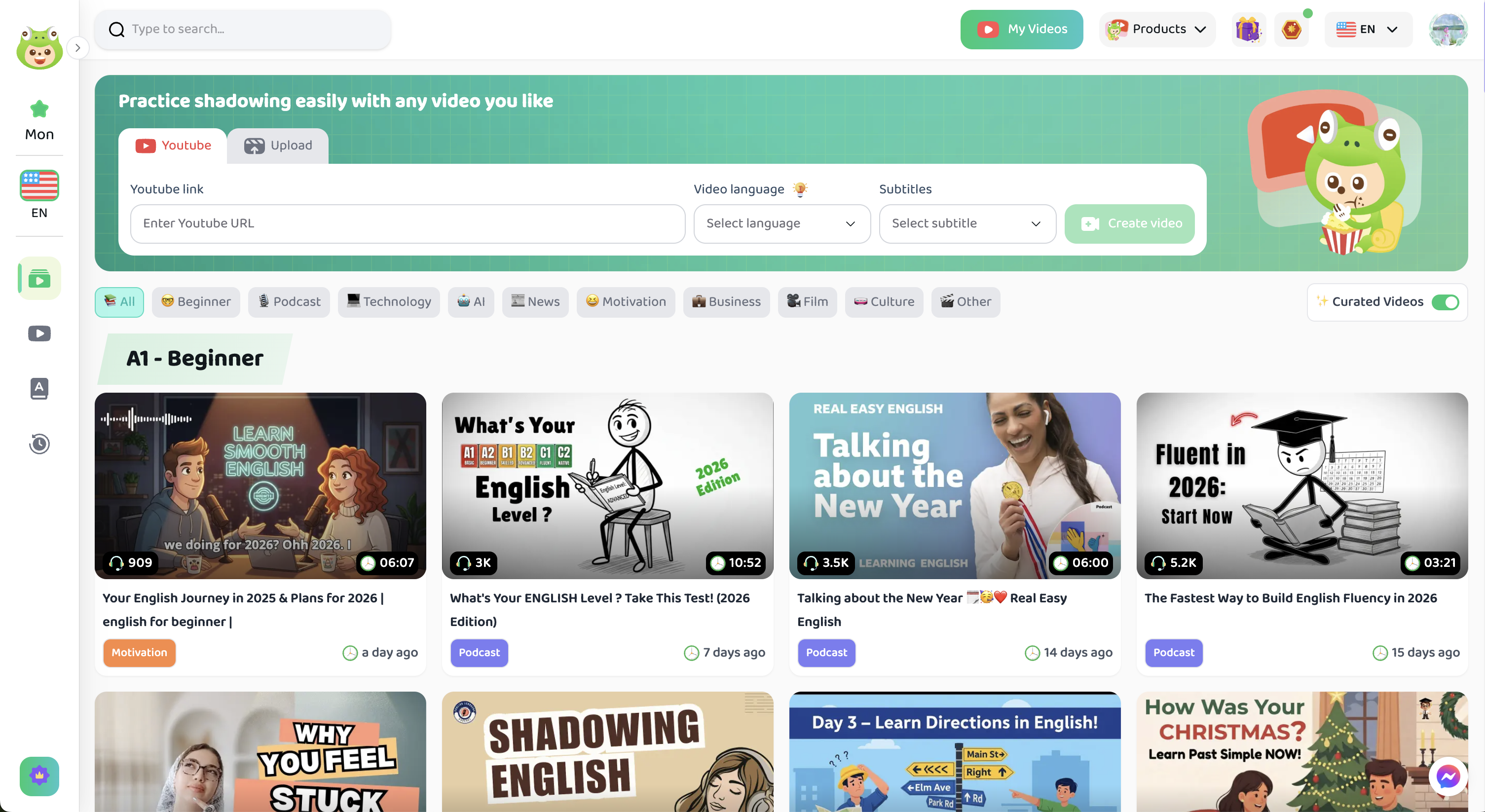
Task: Open the Select subtitle dropdown
Action: pyautogui.click(x=967, y=223)
